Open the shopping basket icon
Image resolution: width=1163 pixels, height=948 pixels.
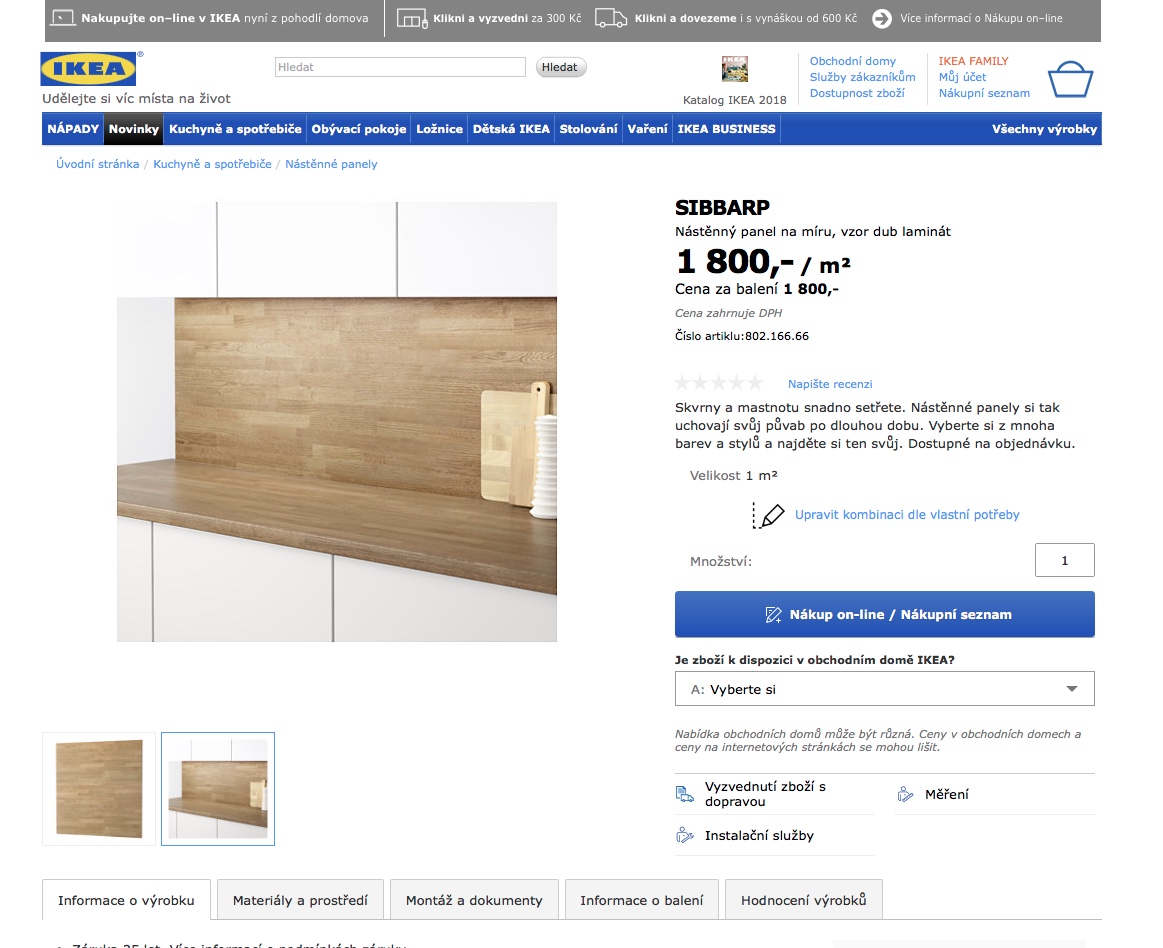tap(1070, 79)
